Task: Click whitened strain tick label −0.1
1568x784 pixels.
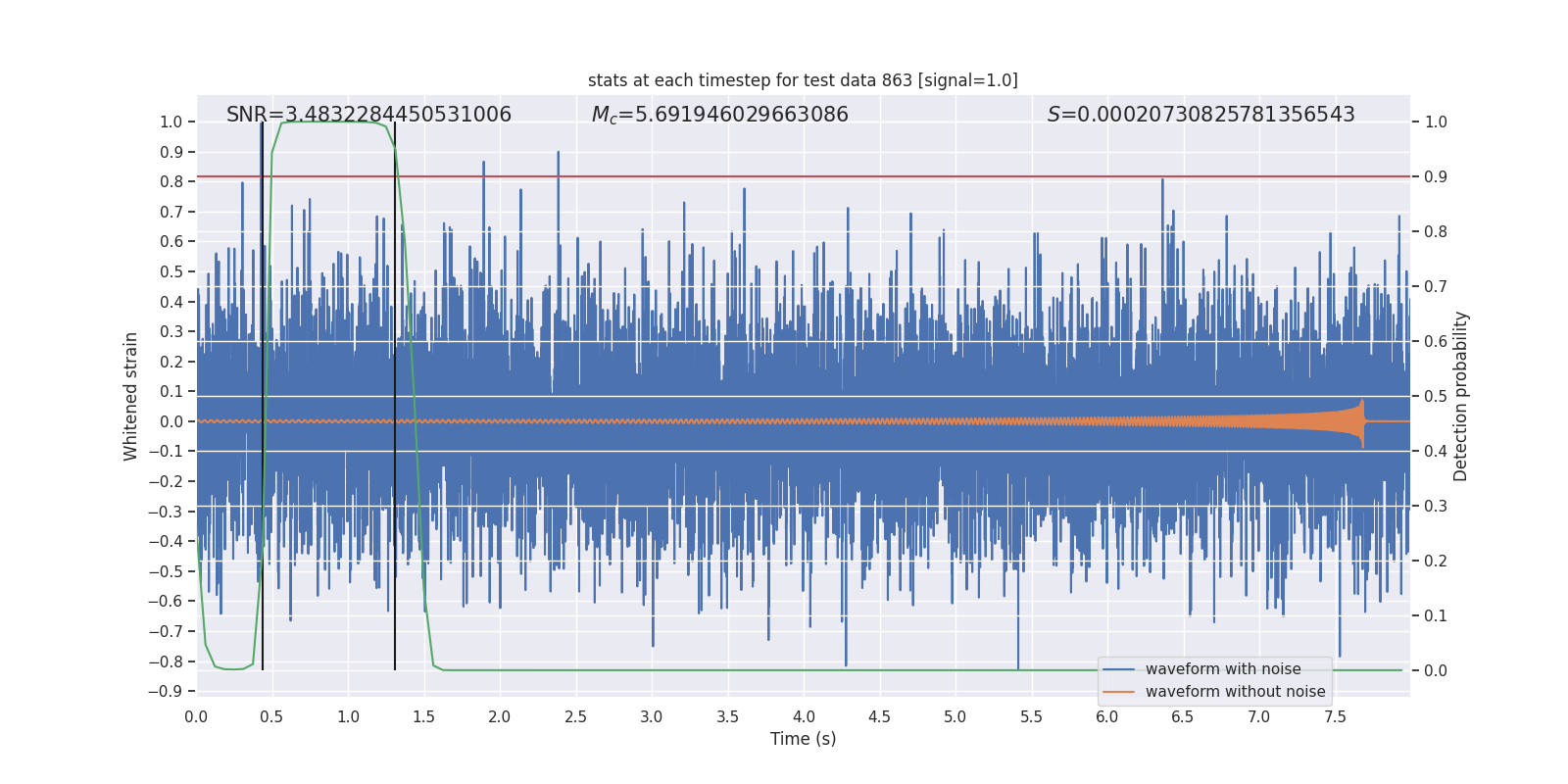Action: [165, 452]
